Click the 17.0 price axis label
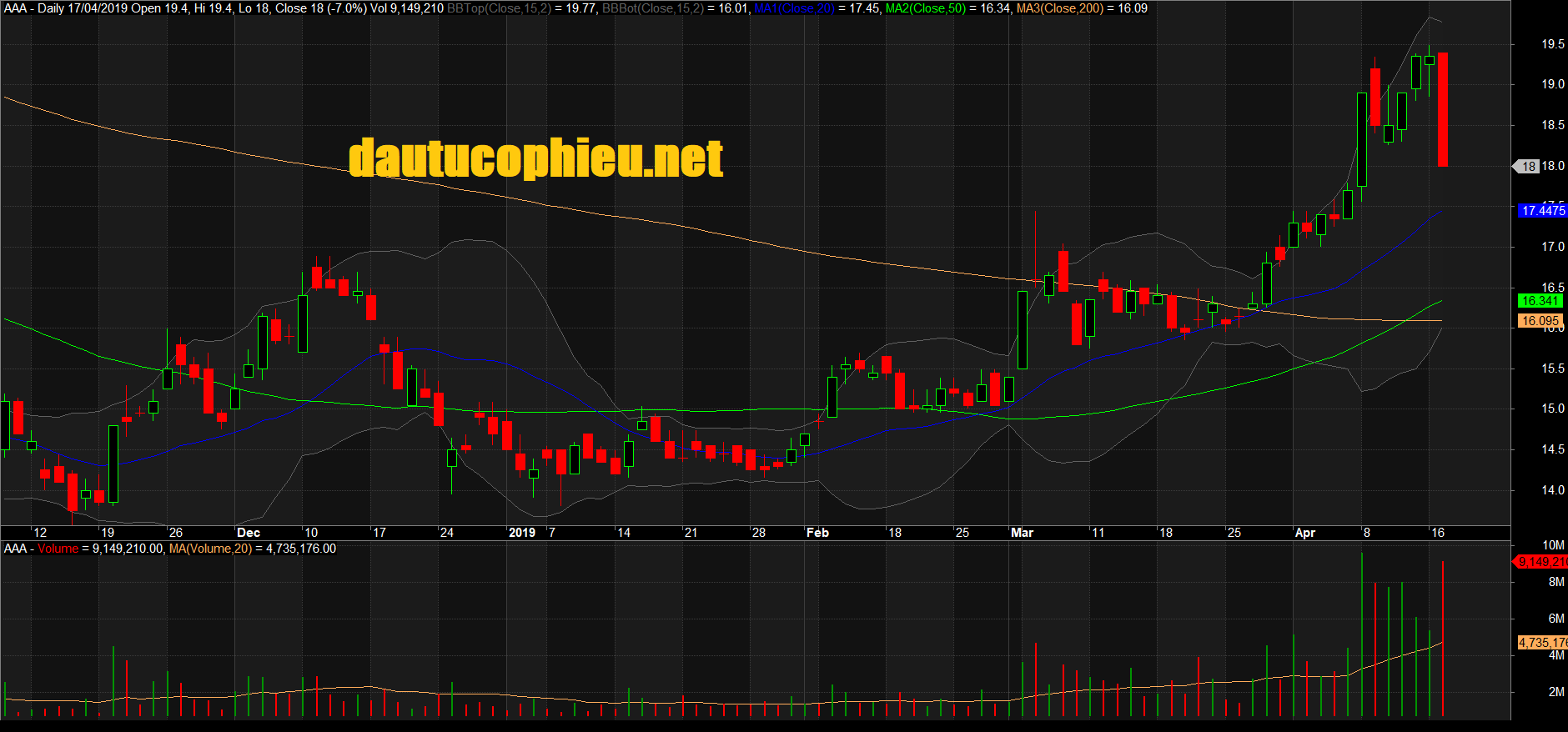This screenshot has height=732, width=1568. pyautogui.click(x=1553, y=247)
